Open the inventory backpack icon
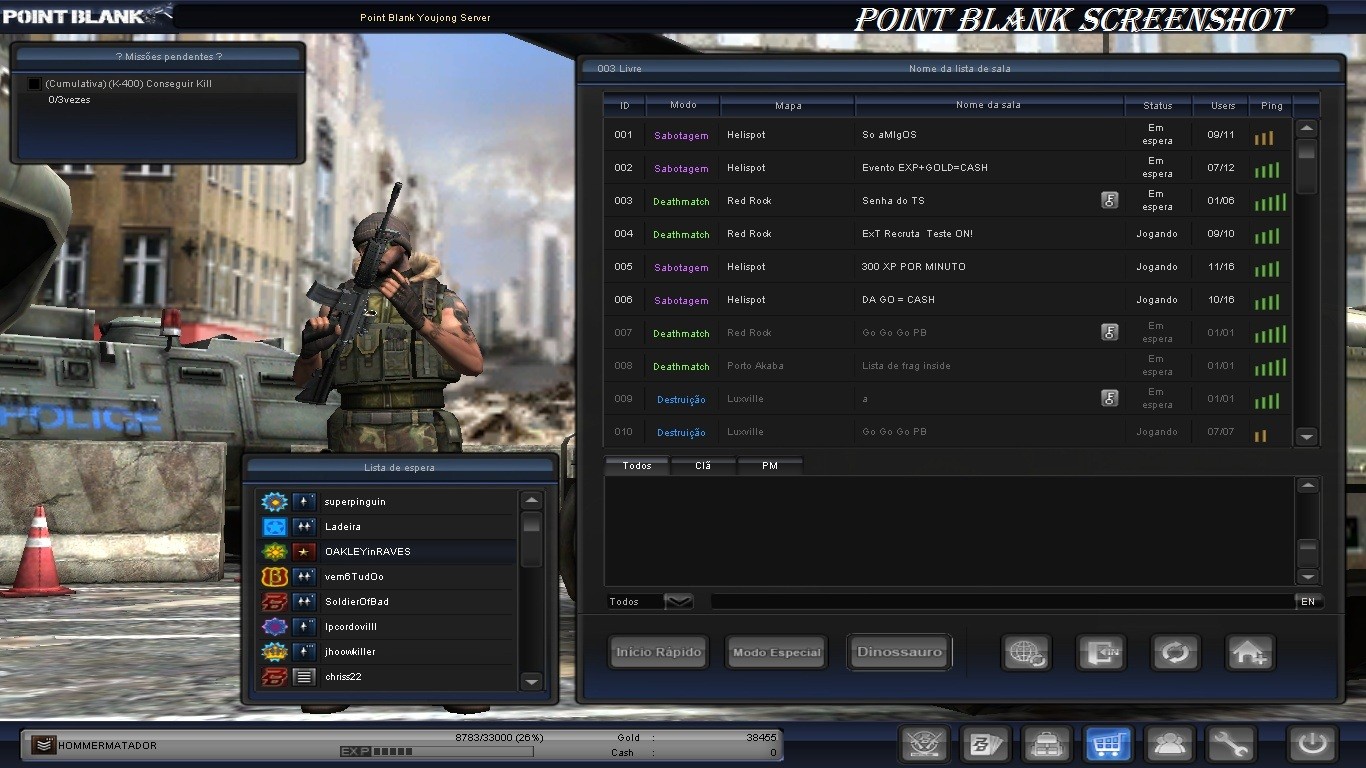 click(x=1047, y=744)
